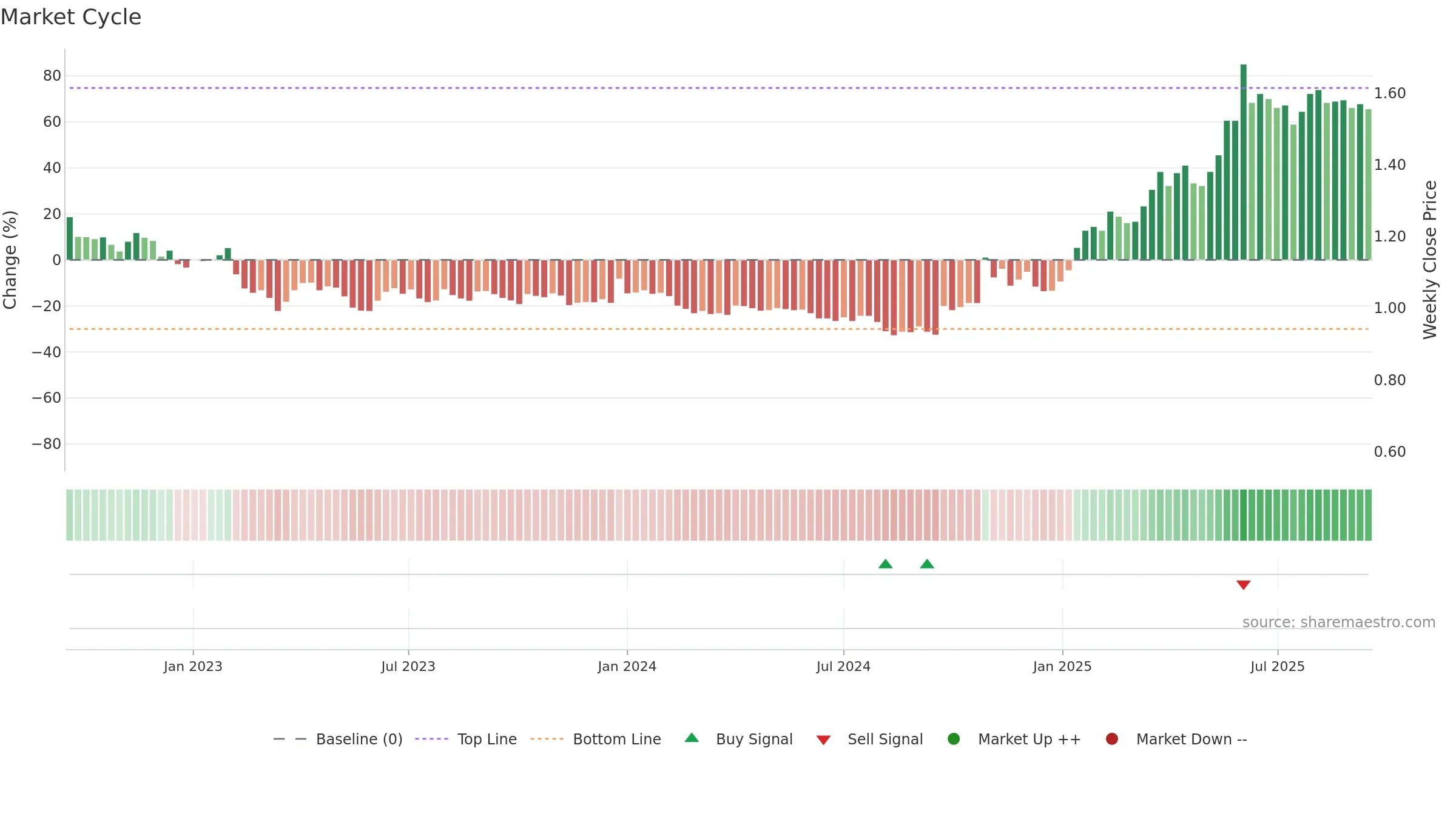
Task: Click the first dark green bar at chart start
Action: (x=70, y=238)
